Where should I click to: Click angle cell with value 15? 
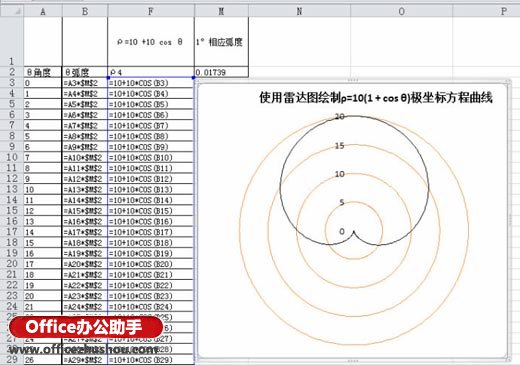pyautogui.click(x=43, y=243)
